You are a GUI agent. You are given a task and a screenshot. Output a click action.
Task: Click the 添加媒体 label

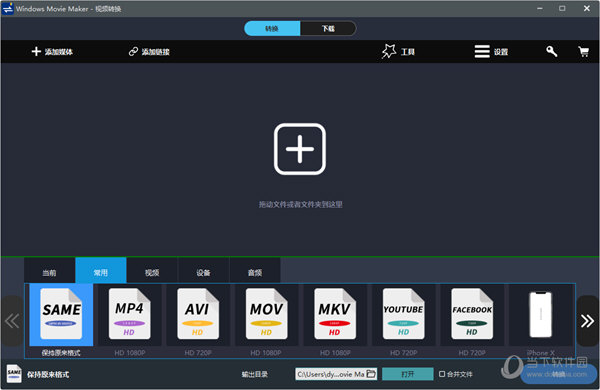[59, 52]
